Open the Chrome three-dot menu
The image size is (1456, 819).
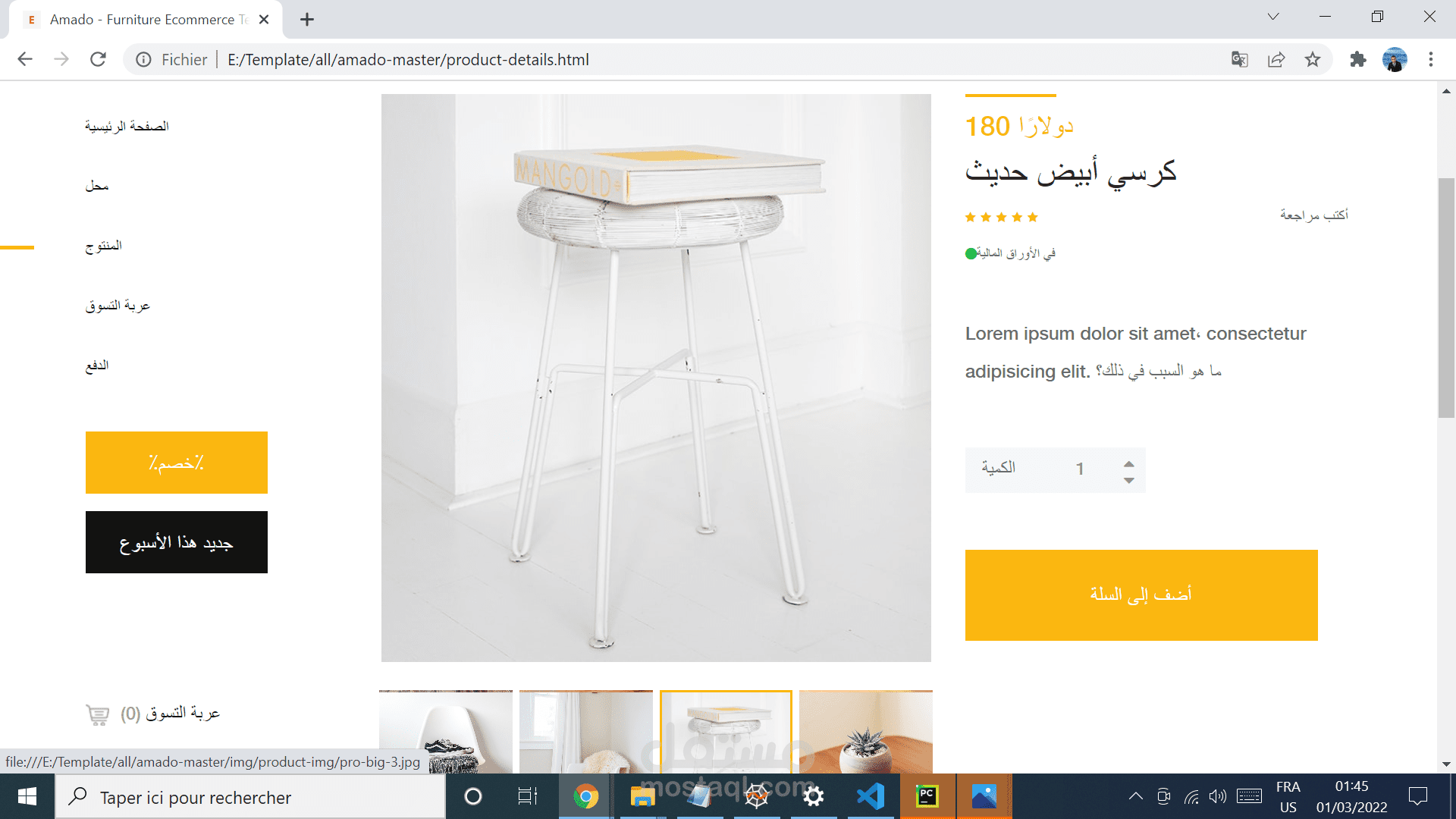(1431, 59)
